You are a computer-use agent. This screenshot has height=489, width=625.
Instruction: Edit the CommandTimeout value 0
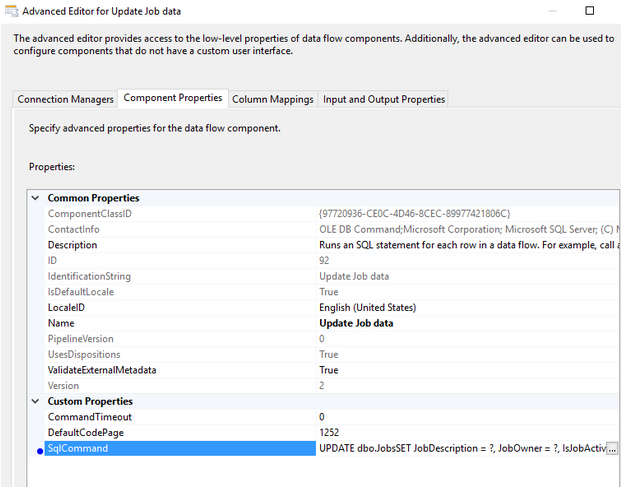pyautogui.click(x=322, y=417)
